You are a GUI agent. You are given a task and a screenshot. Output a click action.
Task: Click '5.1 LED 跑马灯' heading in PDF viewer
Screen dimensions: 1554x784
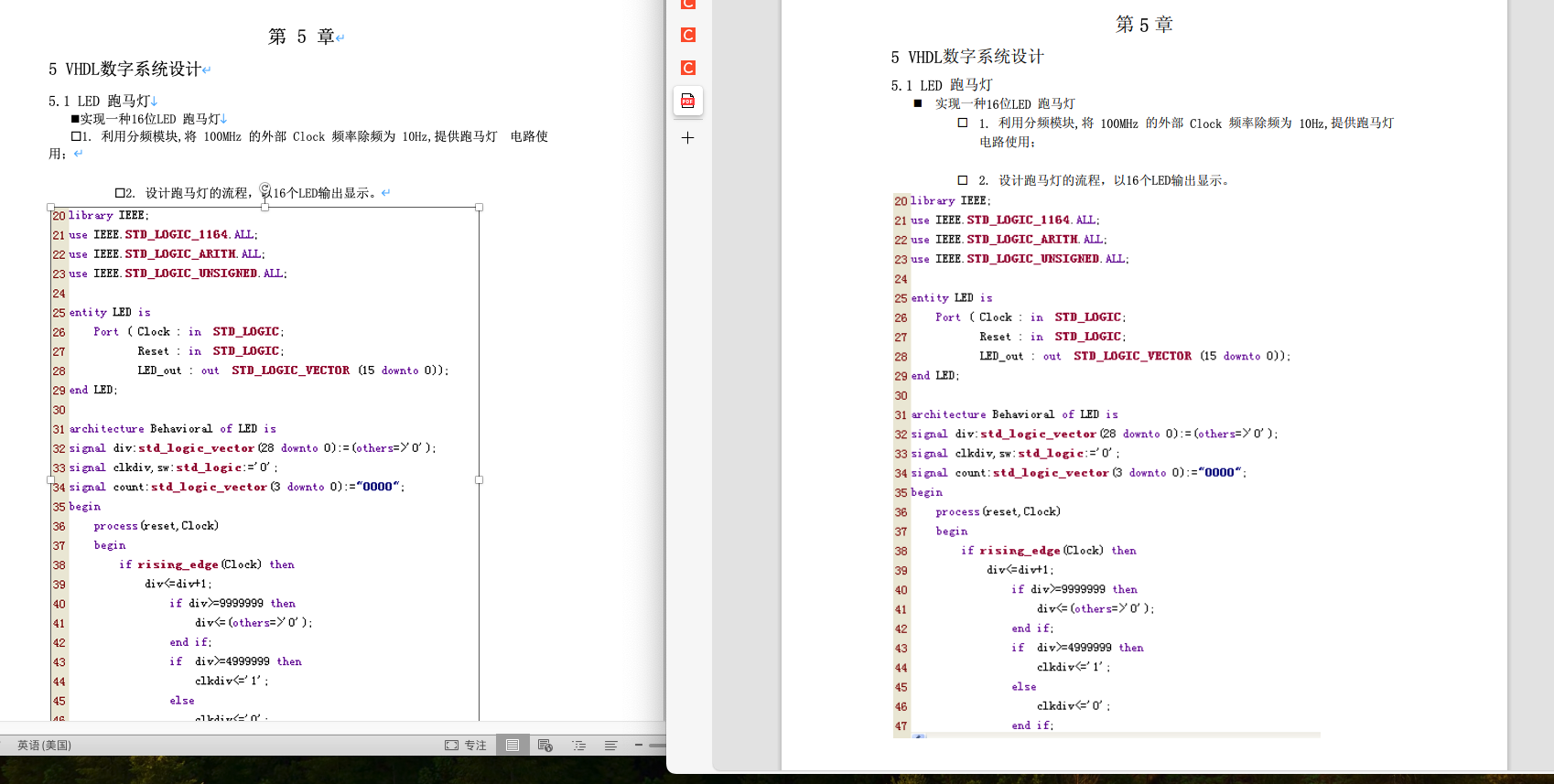942,85
